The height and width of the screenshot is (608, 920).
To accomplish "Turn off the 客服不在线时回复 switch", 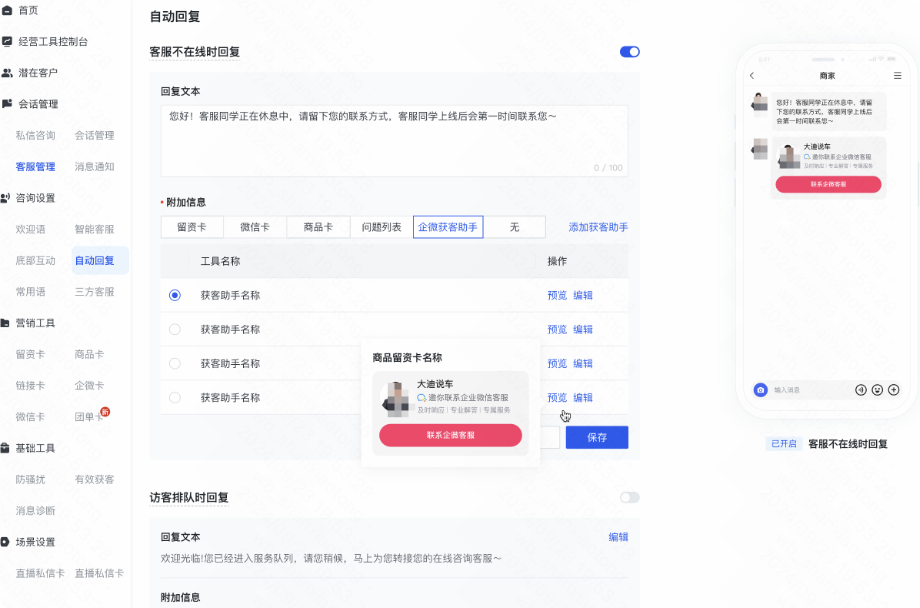I will coord(630,52).
